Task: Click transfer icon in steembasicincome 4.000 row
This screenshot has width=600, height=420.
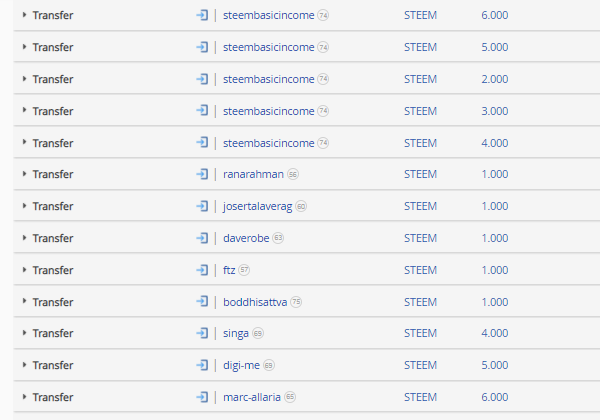Action: pyautogui.click(x=202, y=143)
